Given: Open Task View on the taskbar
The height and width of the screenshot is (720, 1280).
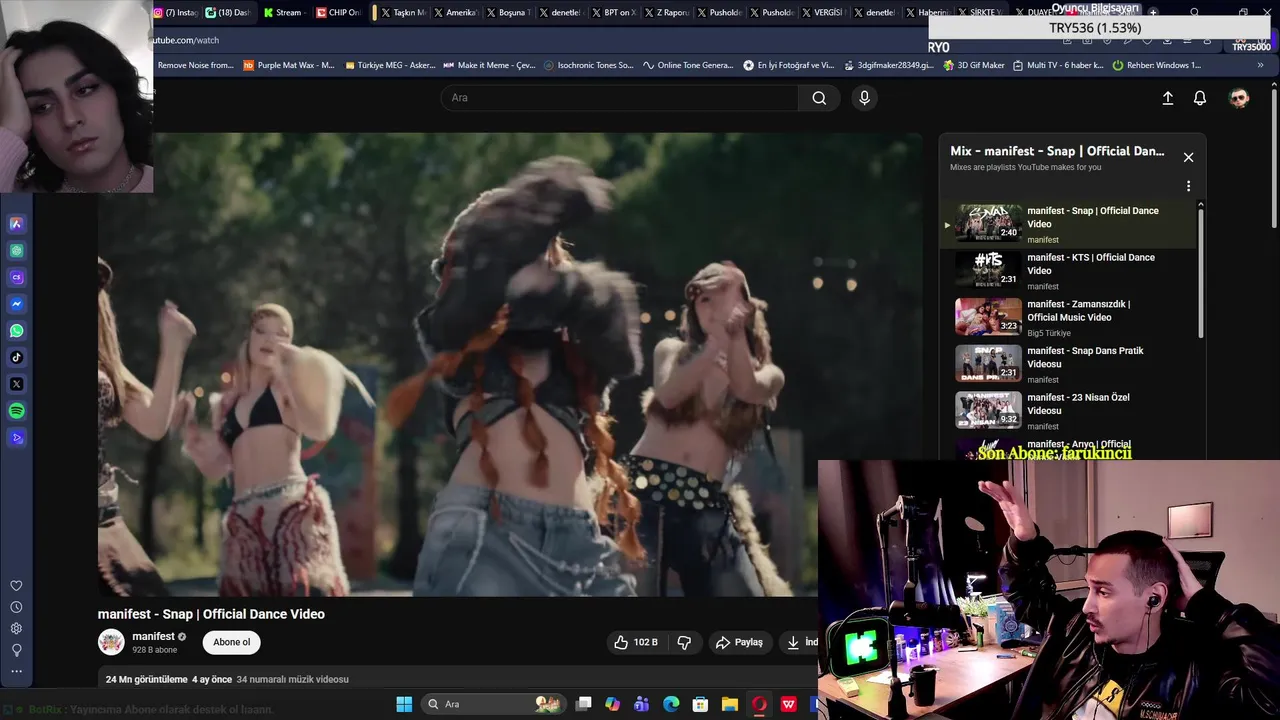Looking at the screenshot, I should click(584, 704).
